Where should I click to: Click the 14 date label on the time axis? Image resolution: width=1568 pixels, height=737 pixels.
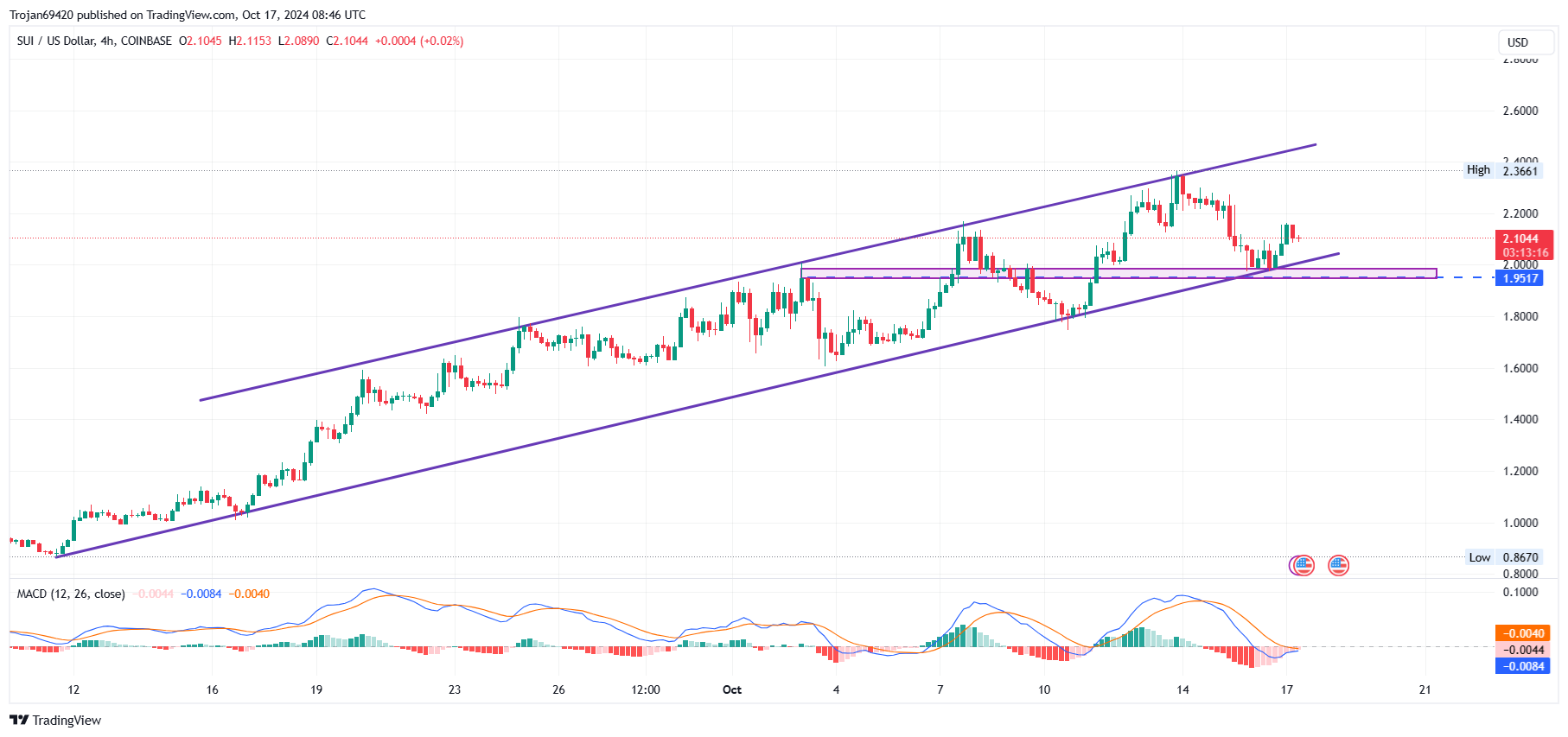point(1182,689)
